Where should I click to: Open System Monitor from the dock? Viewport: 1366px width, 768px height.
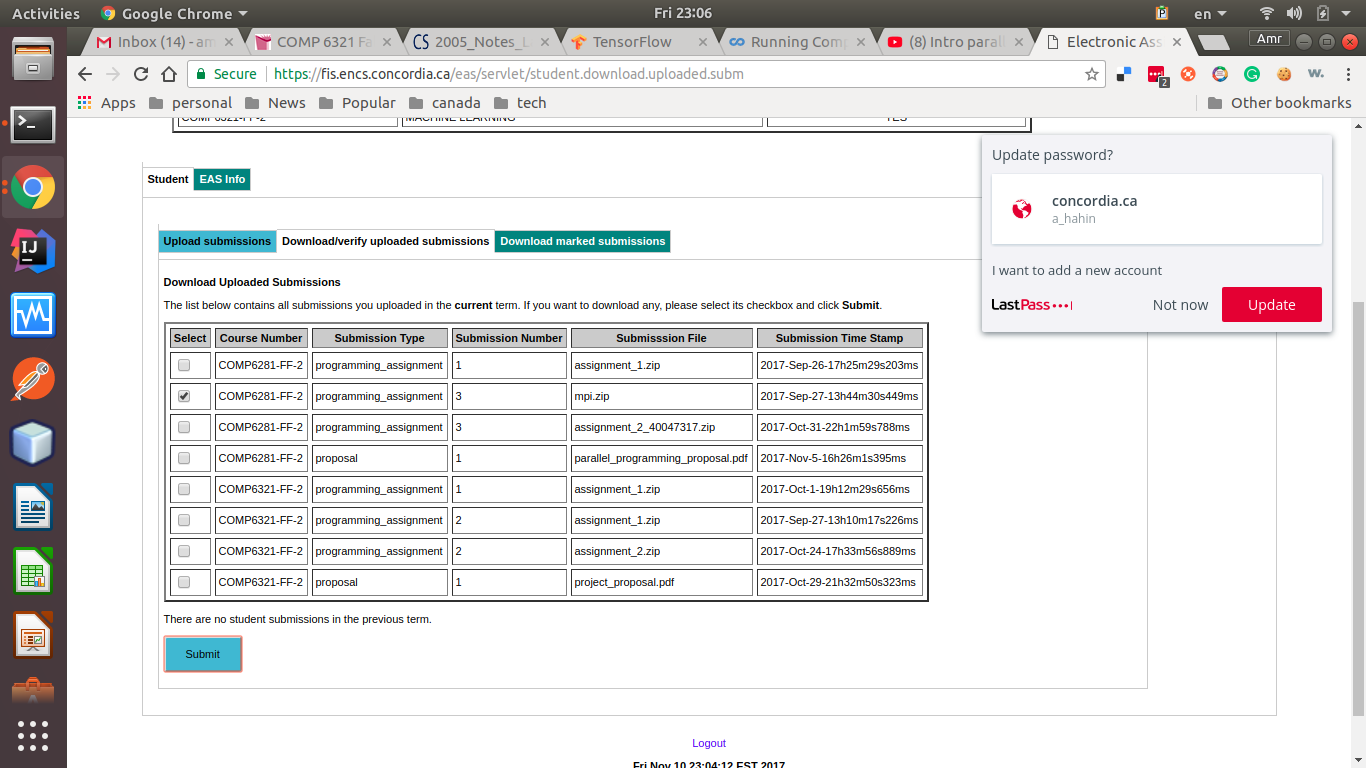(33, 315)
